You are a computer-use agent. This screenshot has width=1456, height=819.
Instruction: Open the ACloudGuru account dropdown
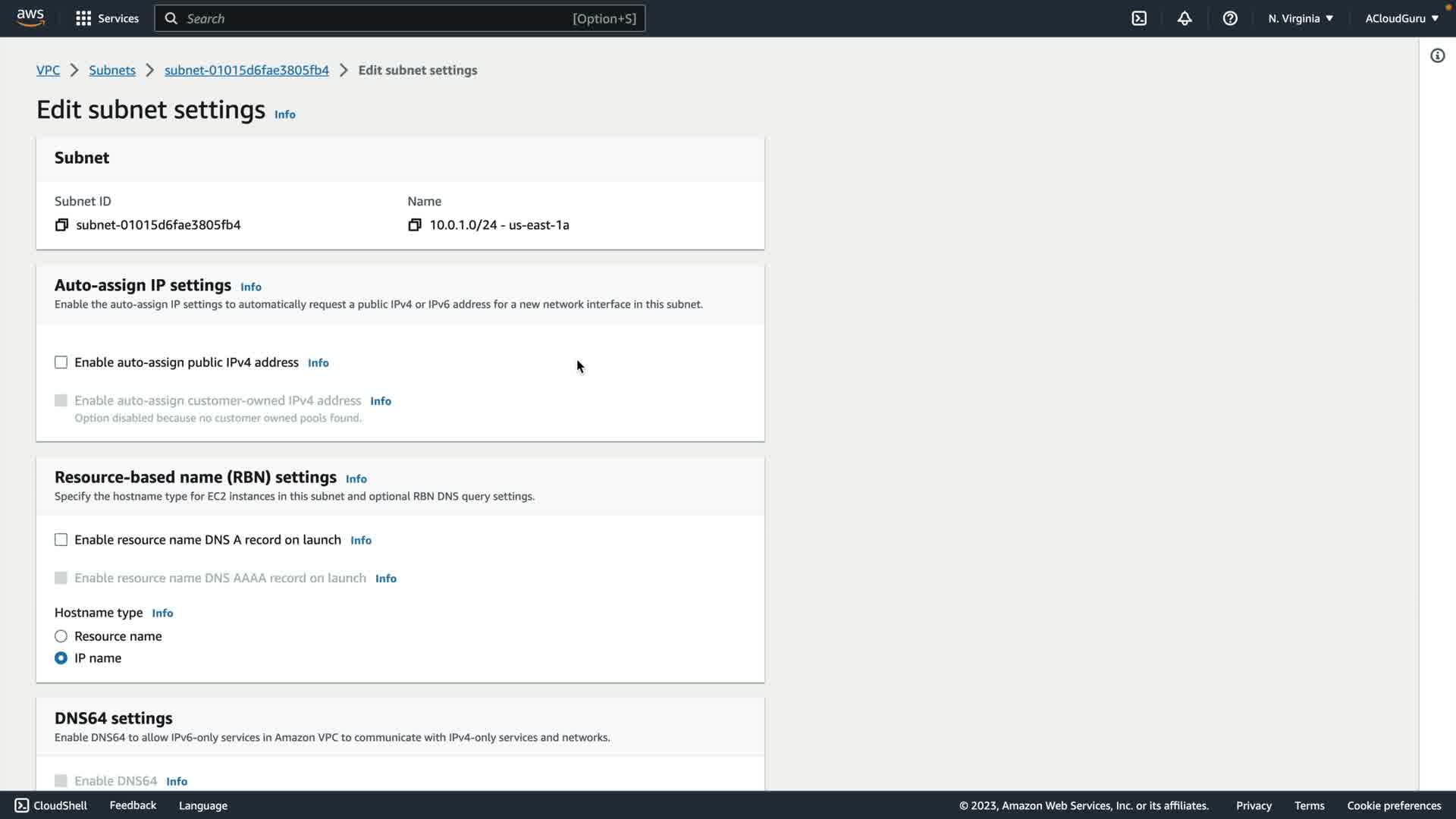click(x=1401, y=18)
